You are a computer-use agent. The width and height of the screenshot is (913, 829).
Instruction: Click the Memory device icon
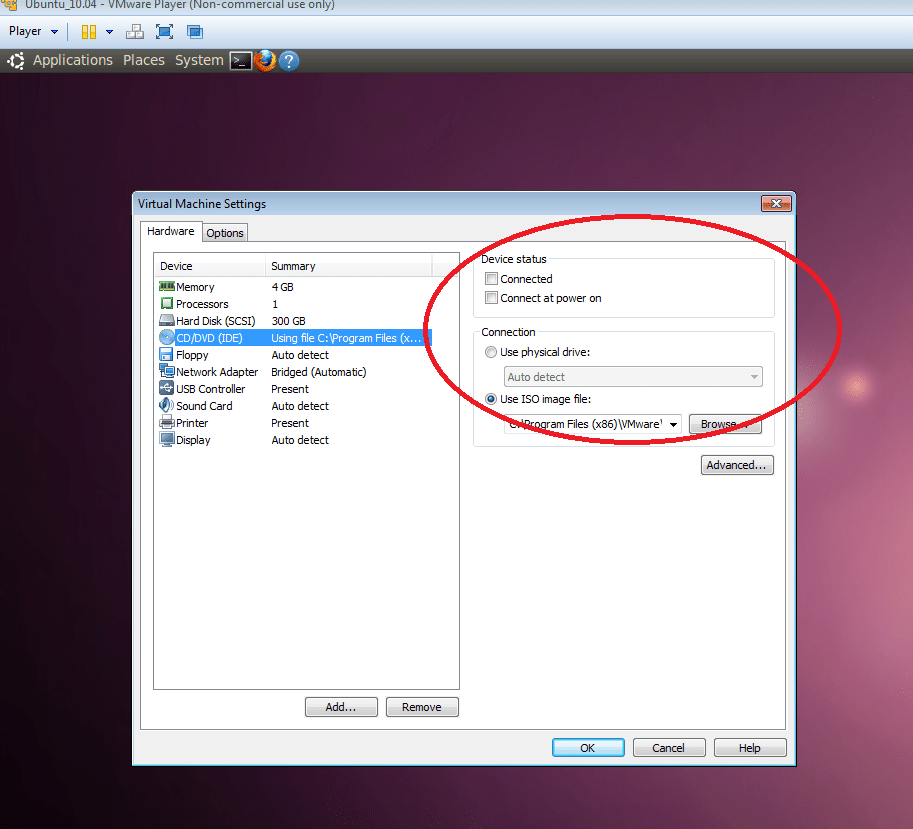tap(167, 286)
